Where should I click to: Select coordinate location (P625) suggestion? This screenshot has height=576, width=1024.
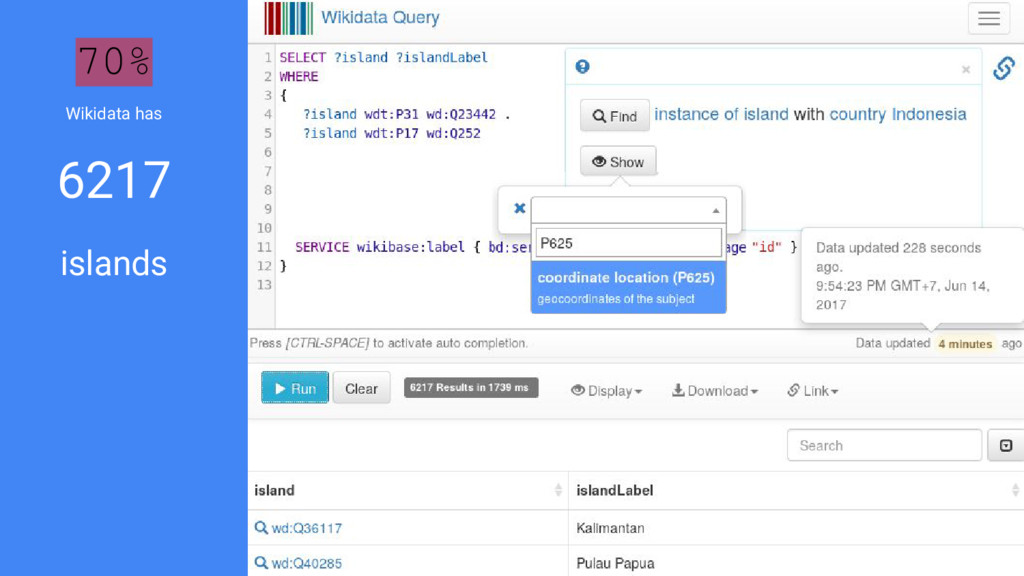(x=628, y=287)
